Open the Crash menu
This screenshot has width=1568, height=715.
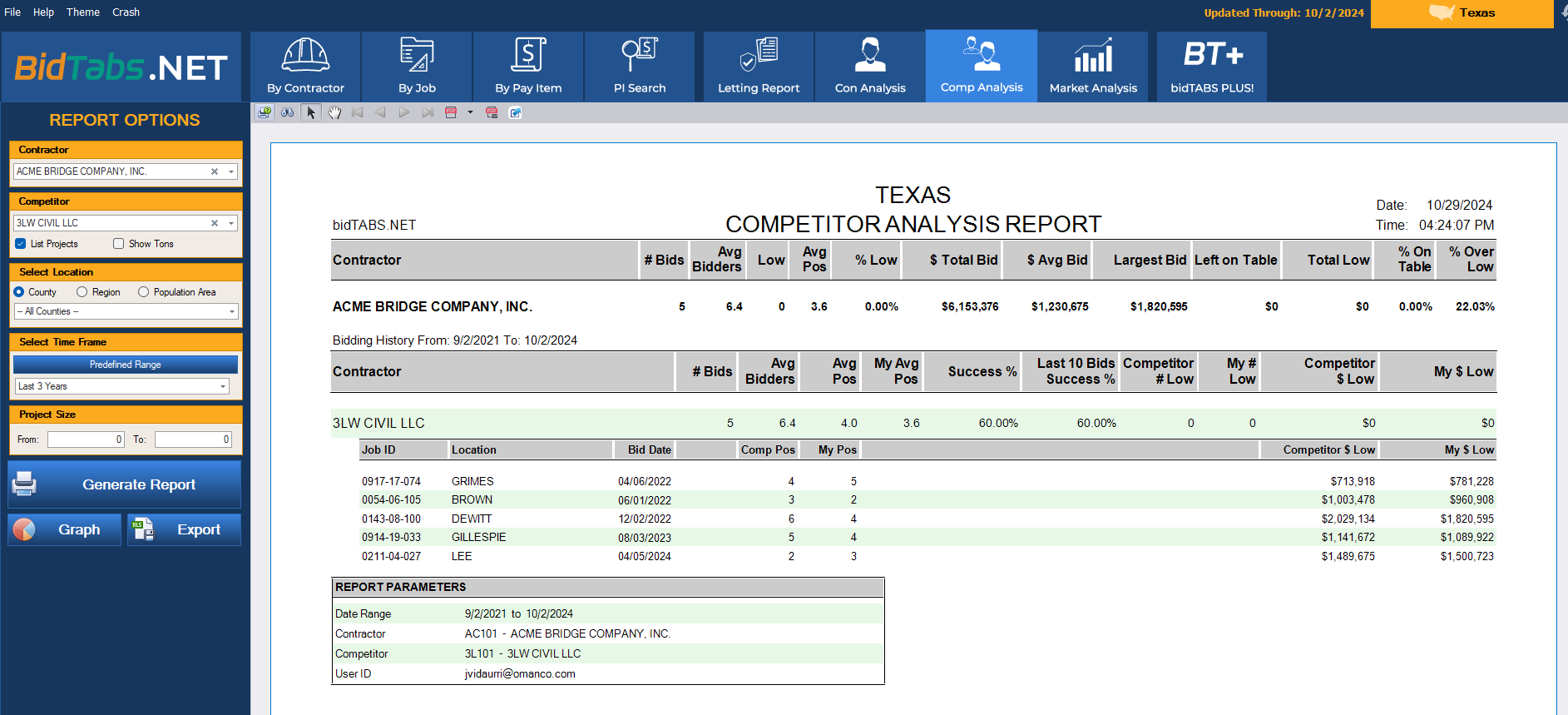click(x=126, y=12)
